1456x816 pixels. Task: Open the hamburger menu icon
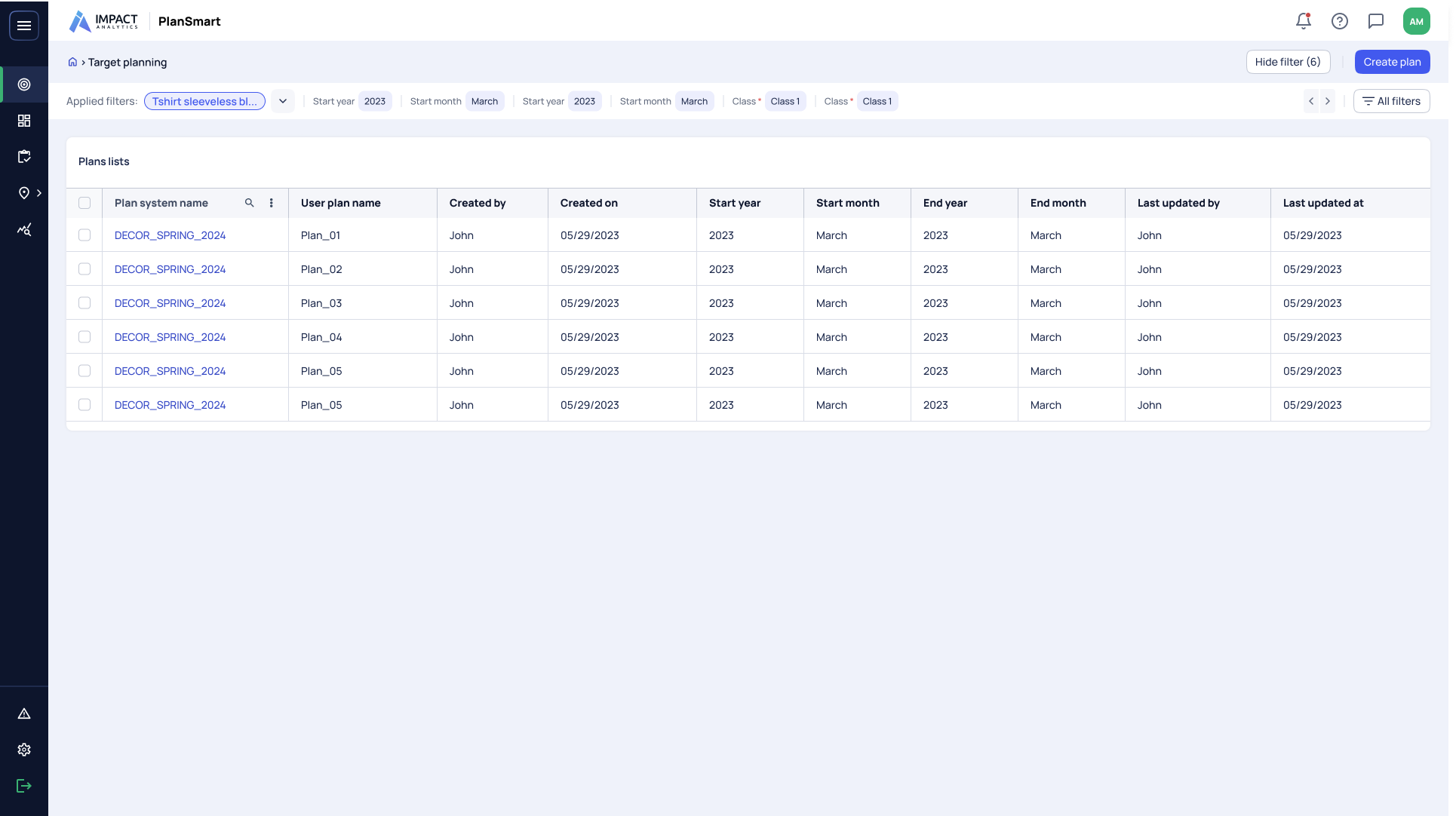pos(24,26)
